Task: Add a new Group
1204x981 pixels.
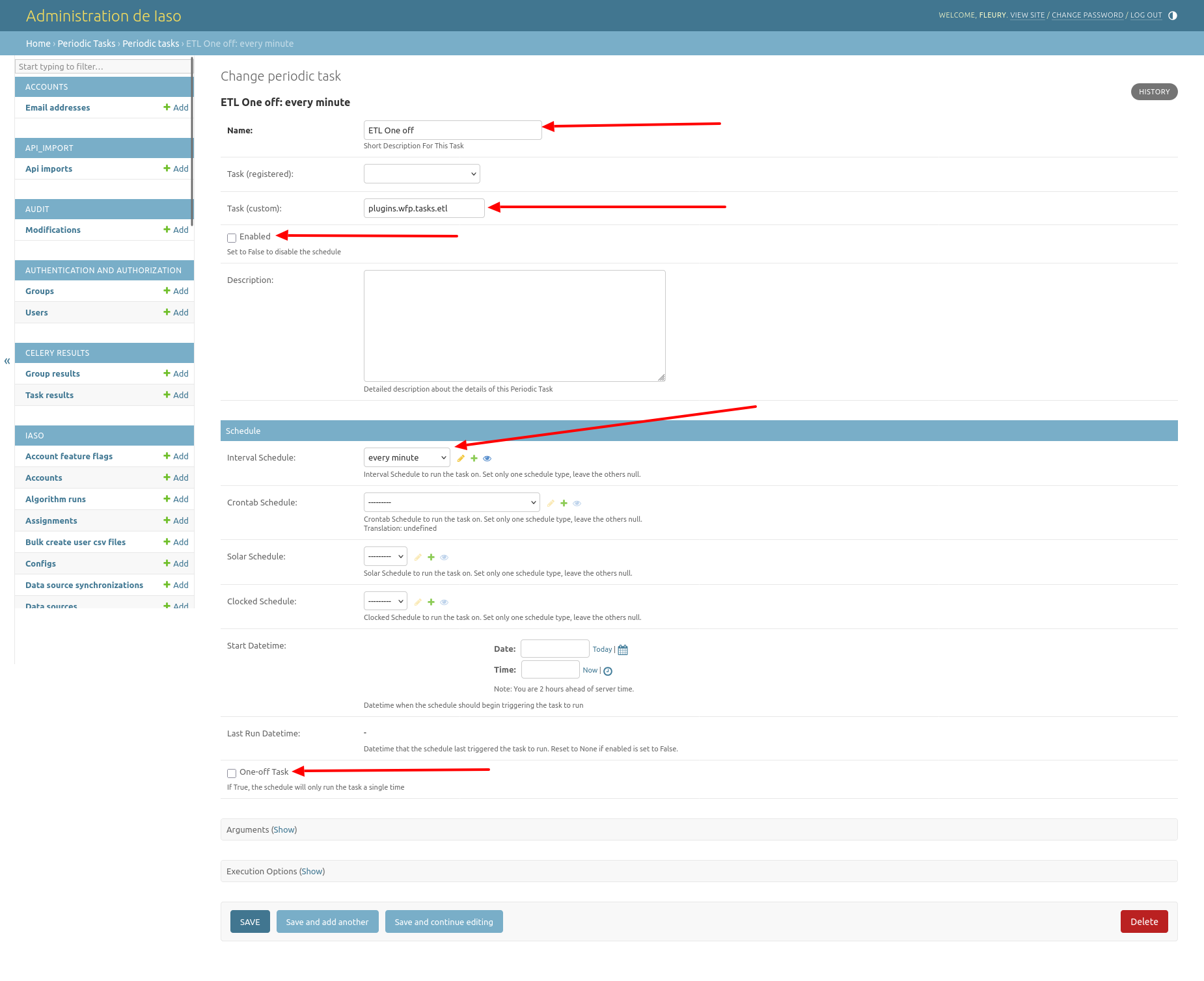Action: (x=176, y=291)
